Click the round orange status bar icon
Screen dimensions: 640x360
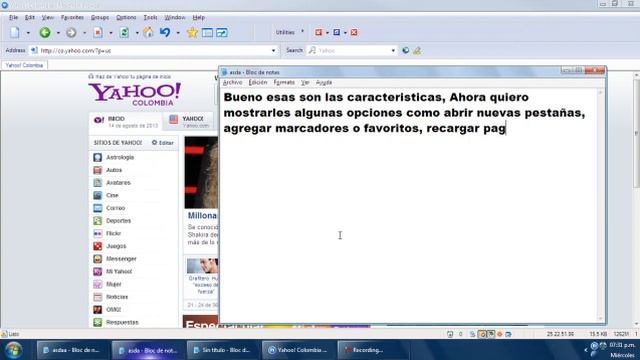tap(500, 334)
